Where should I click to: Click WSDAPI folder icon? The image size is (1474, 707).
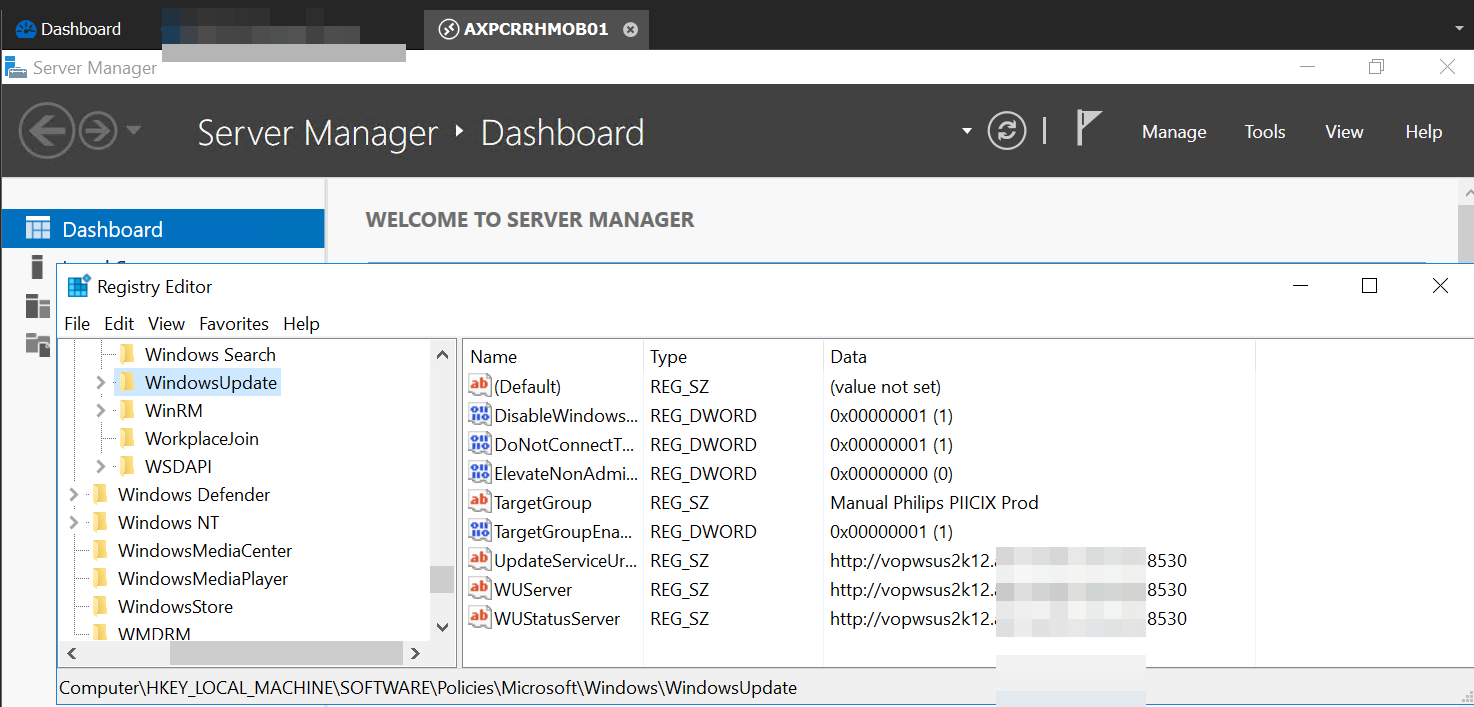126,466
